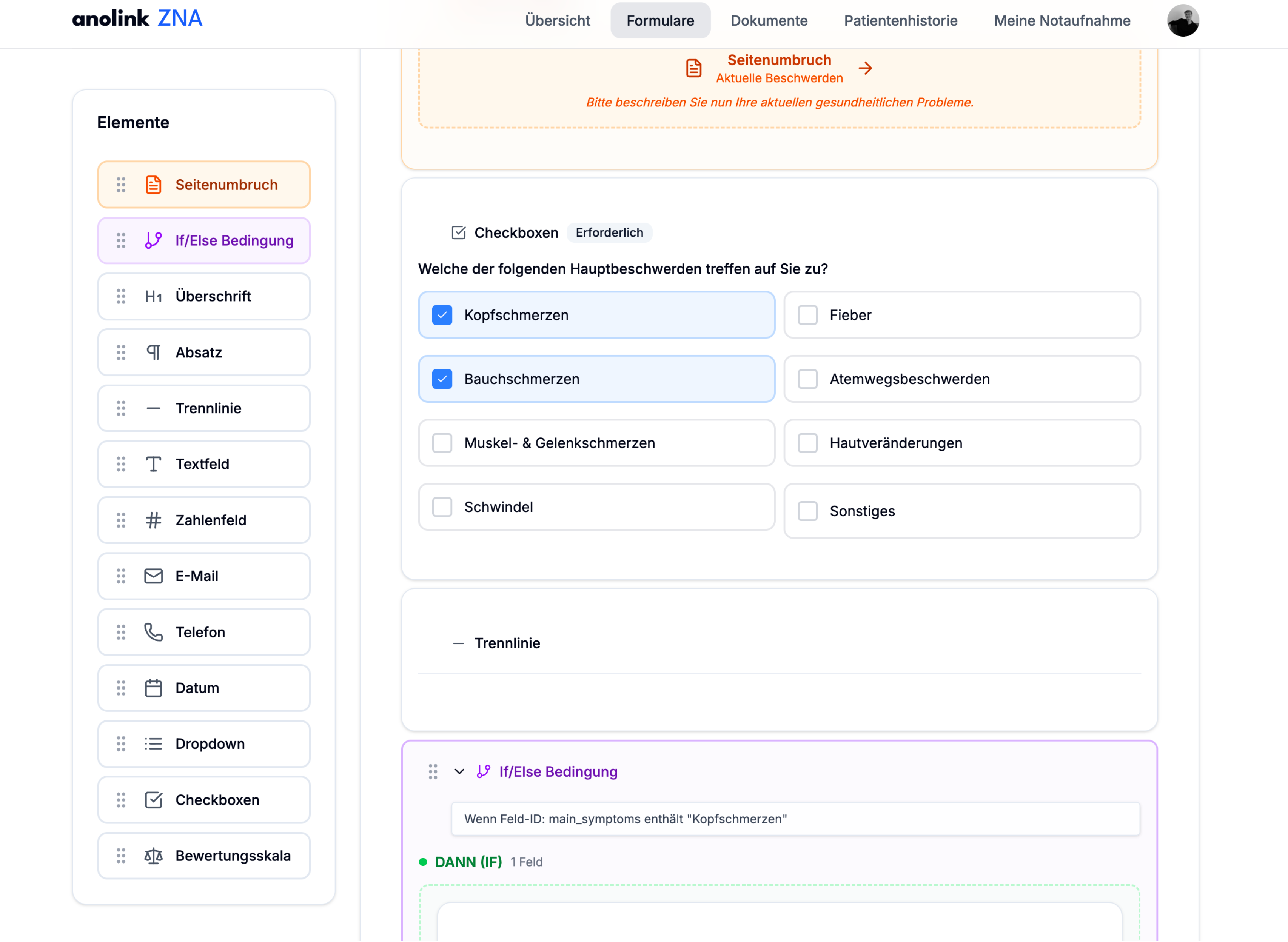
Task: Collapse the If/Else Bedingung block chevron
Action: pyautogui.click(x=459, y=771)
